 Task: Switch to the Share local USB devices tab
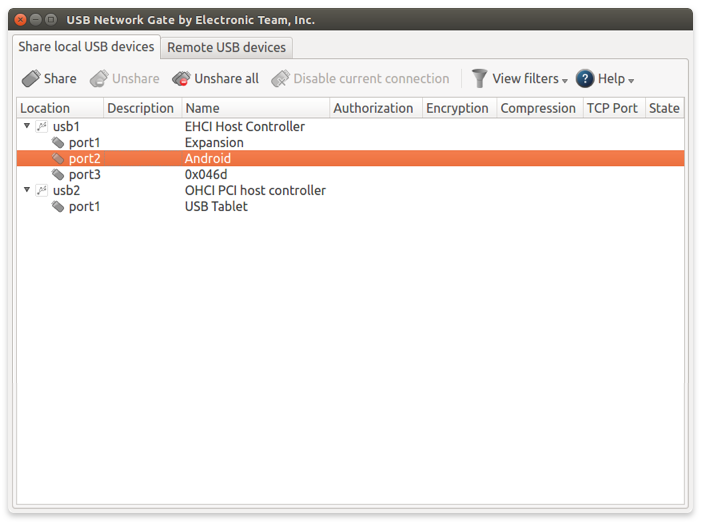point(86,47)
